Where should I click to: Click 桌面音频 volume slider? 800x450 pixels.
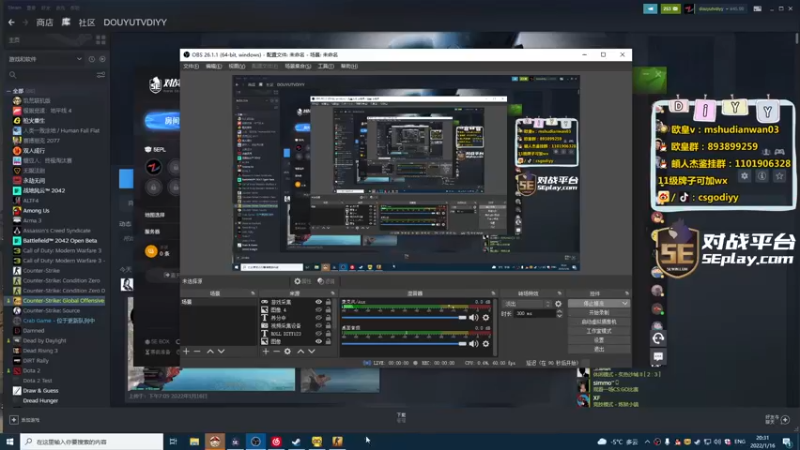(x=404, y=343)
